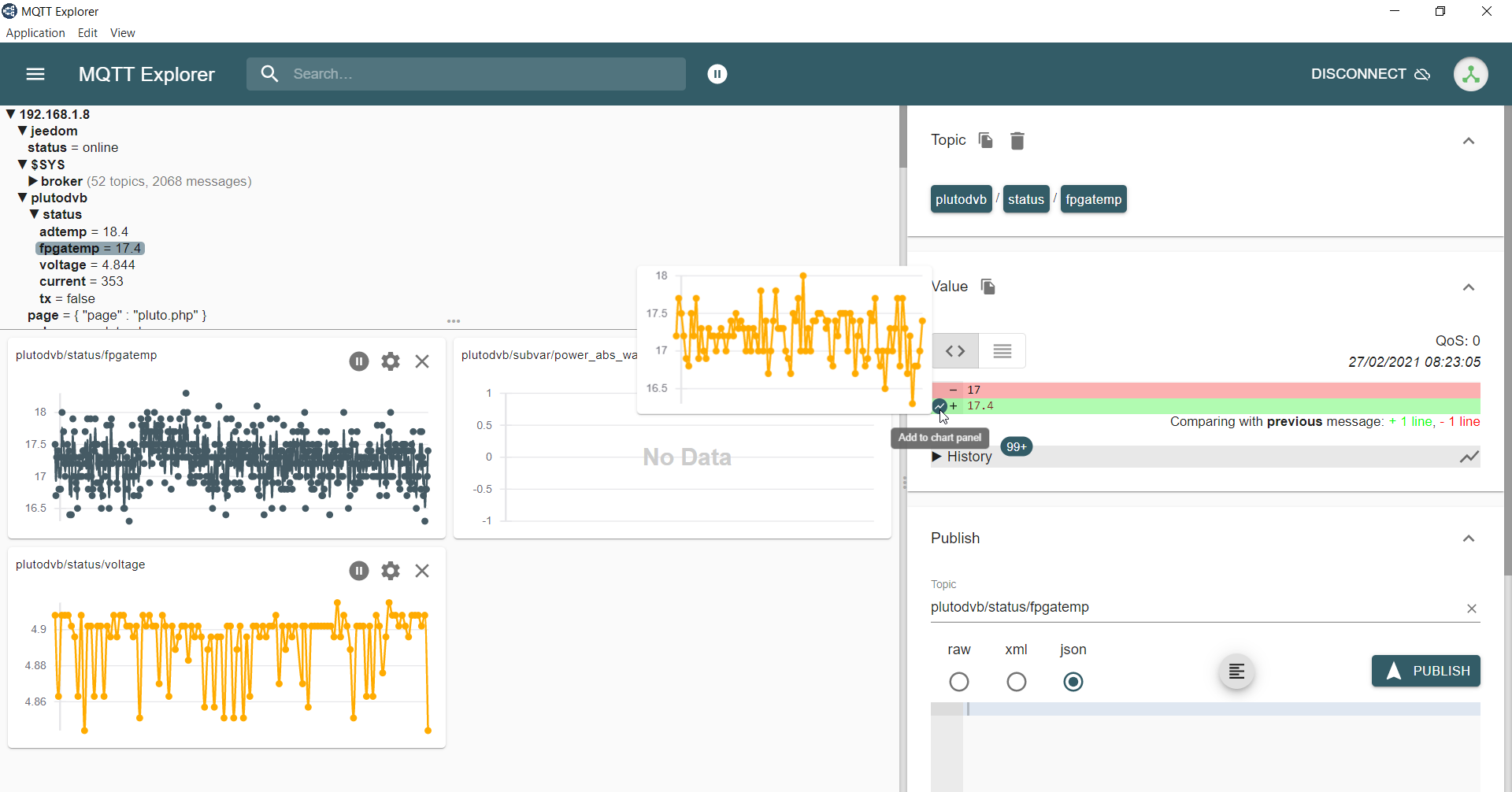Click the format JSON icon near Publish
This screenshot has height=792, width=1512.
[x=1236, y=672]
